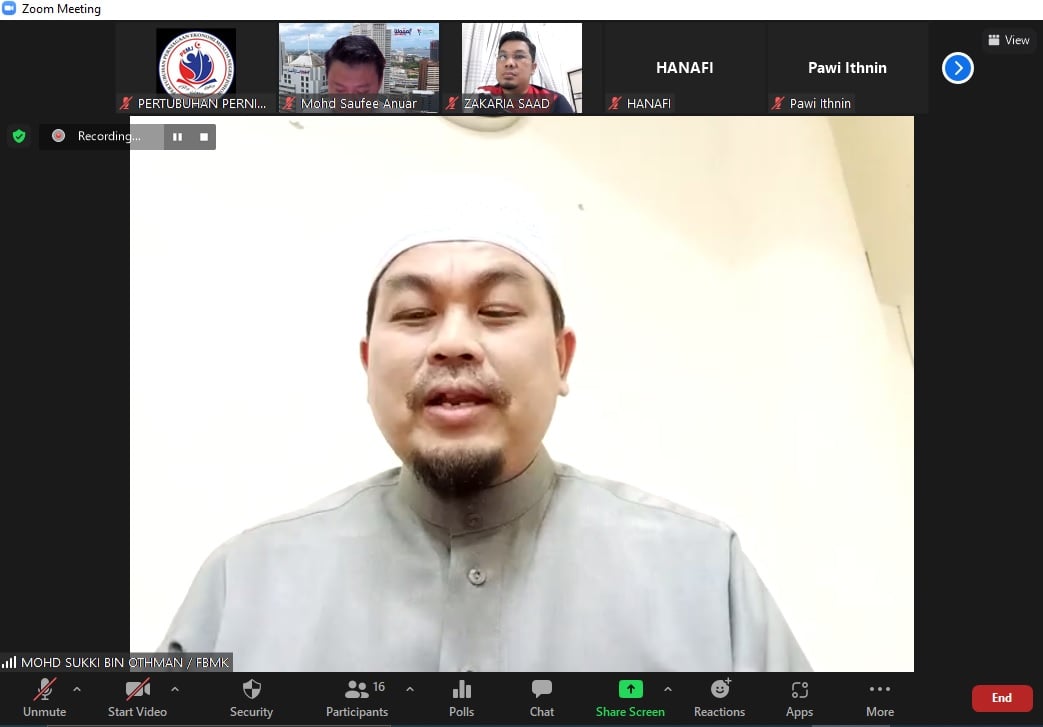Click the red End meeting button
The image size is (1043, 727).
tap(1001, 698)
